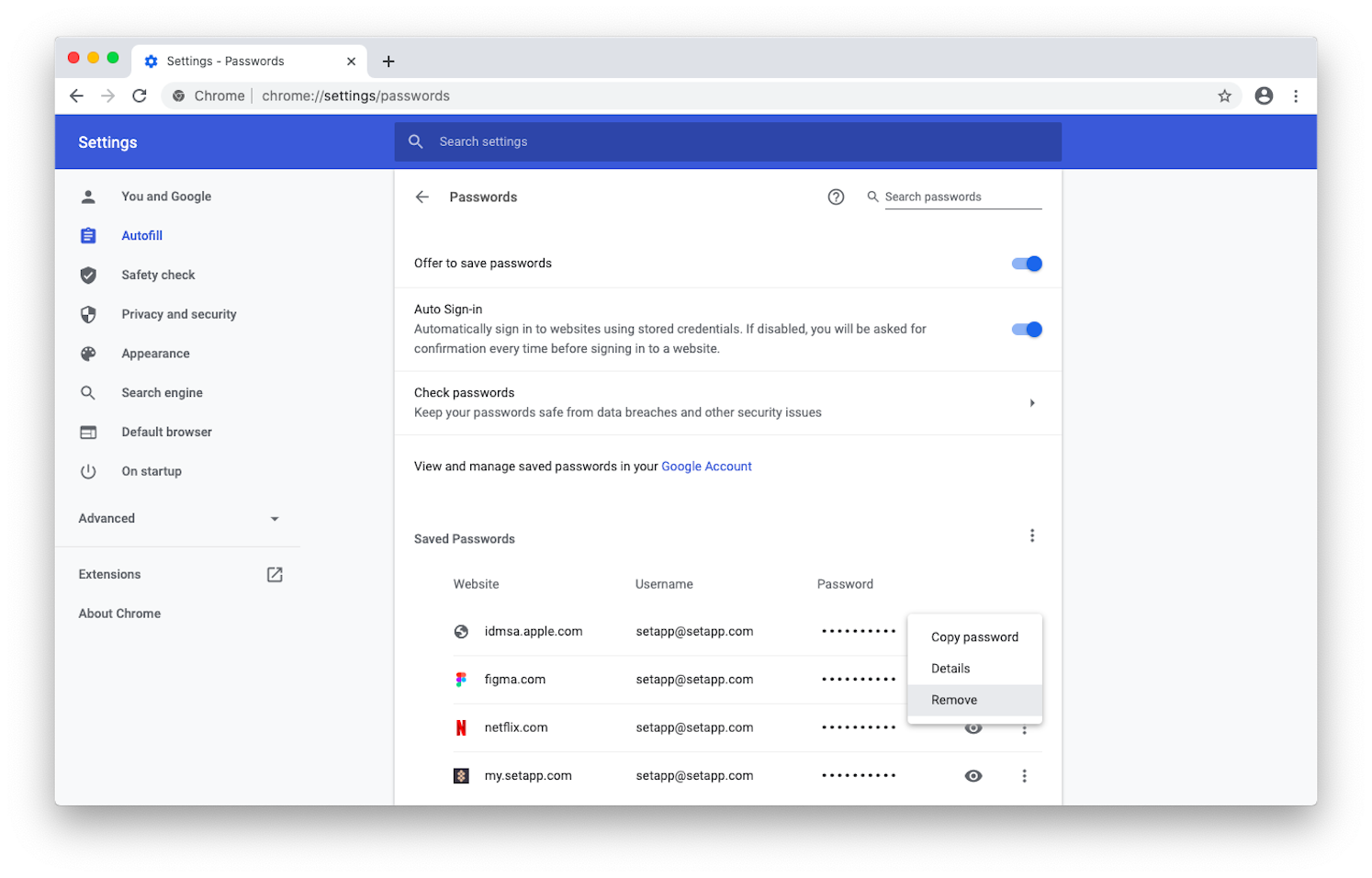The image size is (1372, 878).
Task: Open the Saved Passwords three-dot menu
Action: pyautogui.click(x=1032, y=536)
